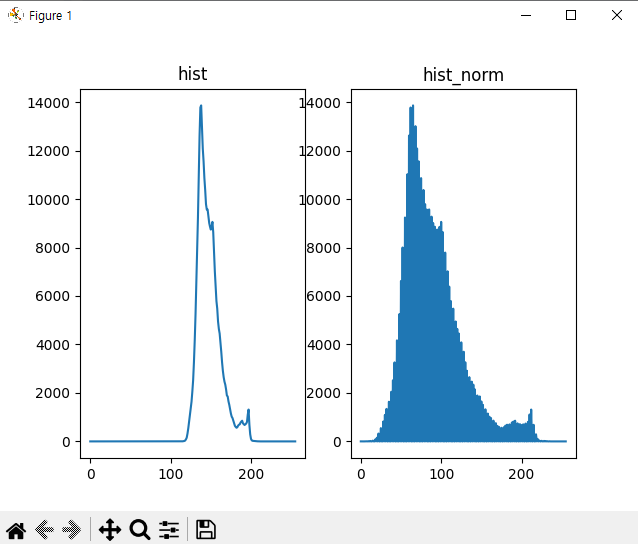
Task: Click the 6000 y-axis label of hist plot
Action: [x=52, y=296]
